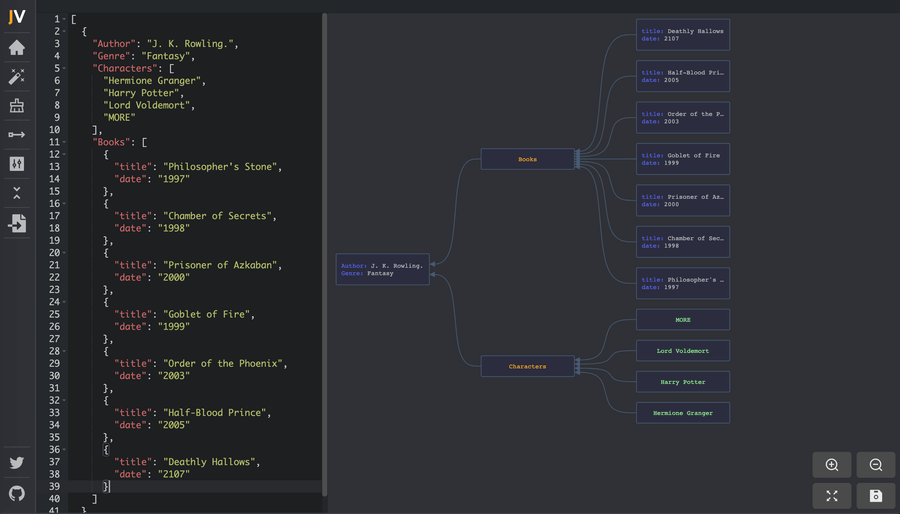The image size is (900, 514).
Task: Click the save diagram floppy button
Action: [x=876, y=496]
